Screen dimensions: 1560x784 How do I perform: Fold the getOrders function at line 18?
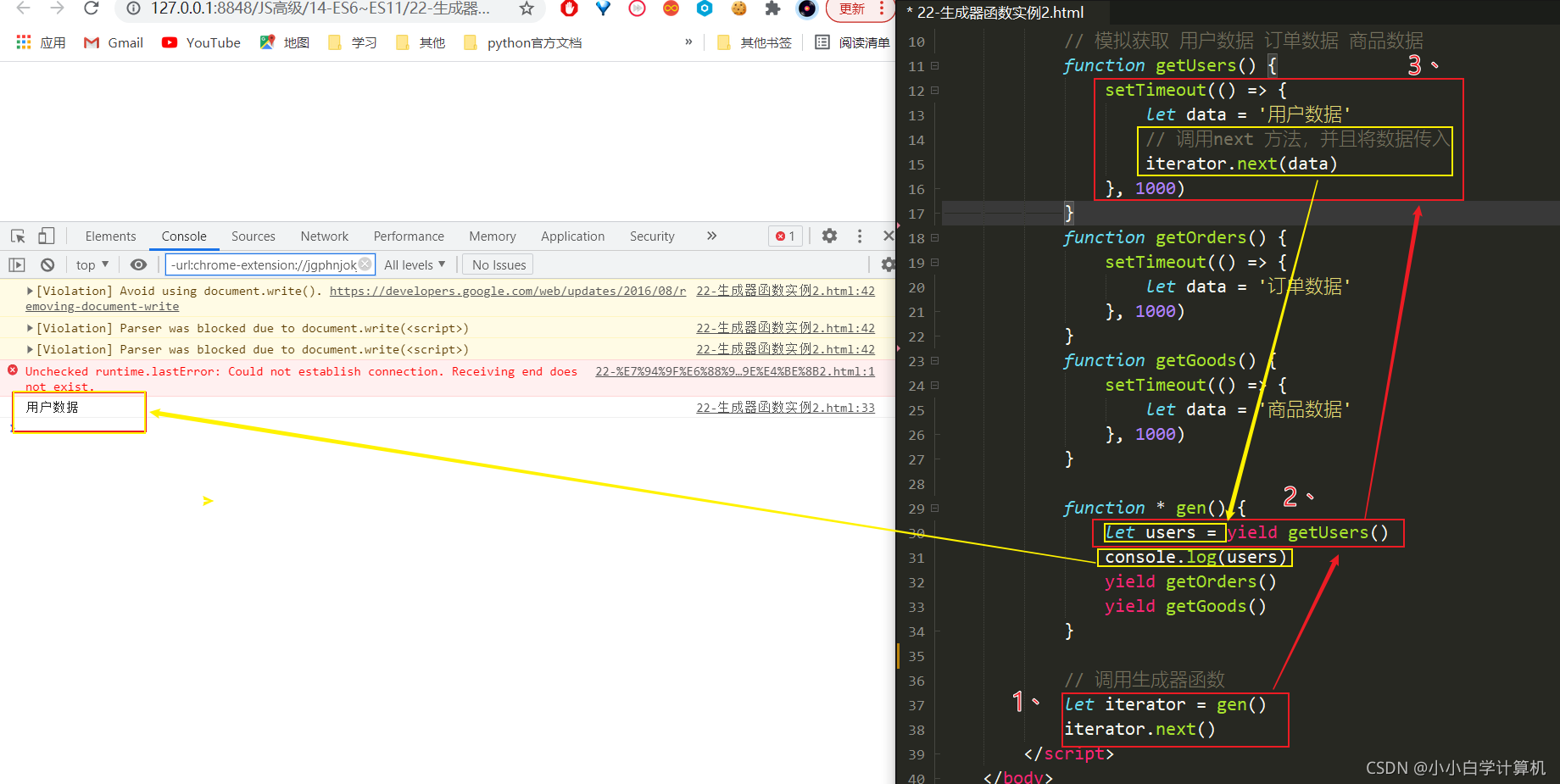tap(935, 238)
